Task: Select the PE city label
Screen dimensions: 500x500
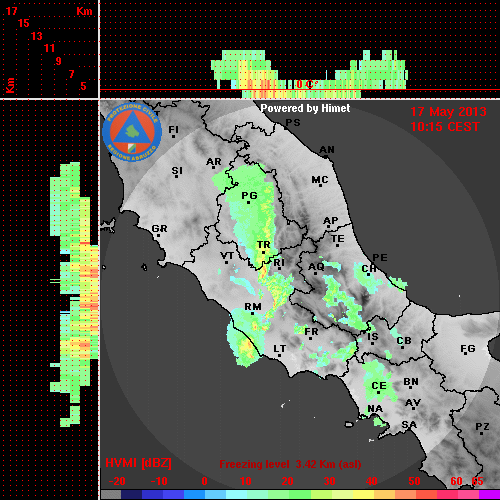Action: (380, 258)
